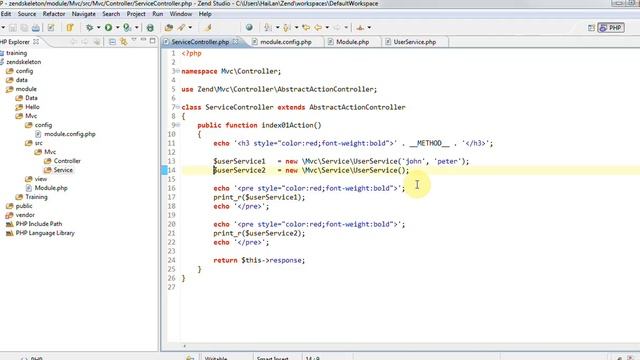Viewport: 640px width, 360px height.
Task: Select Module.php in explorer tree
Action: (51, 188)
